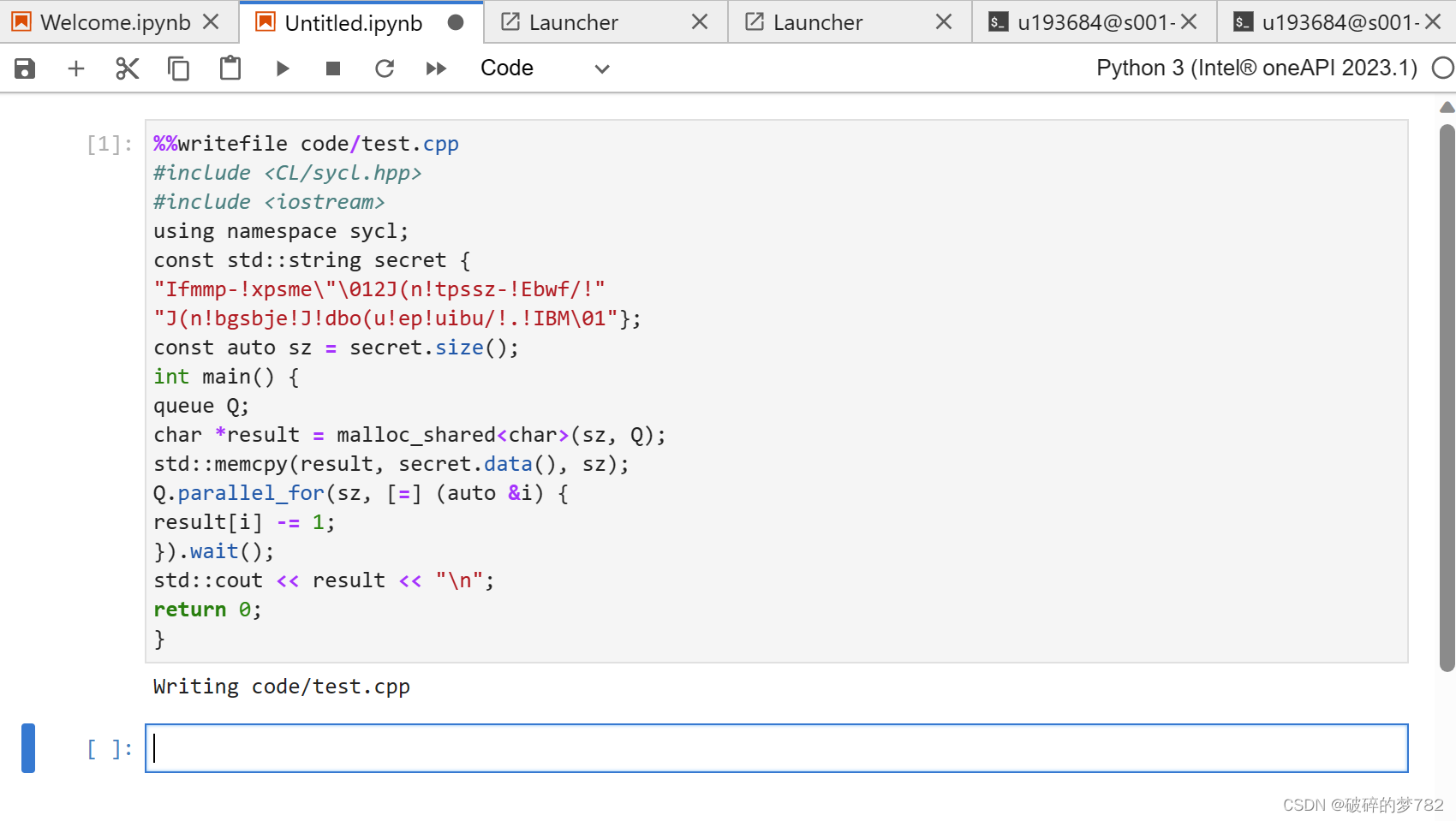1456x821 pixels.
Task: Click the 'const std::string secret {' line
Action: click(312, 260)
